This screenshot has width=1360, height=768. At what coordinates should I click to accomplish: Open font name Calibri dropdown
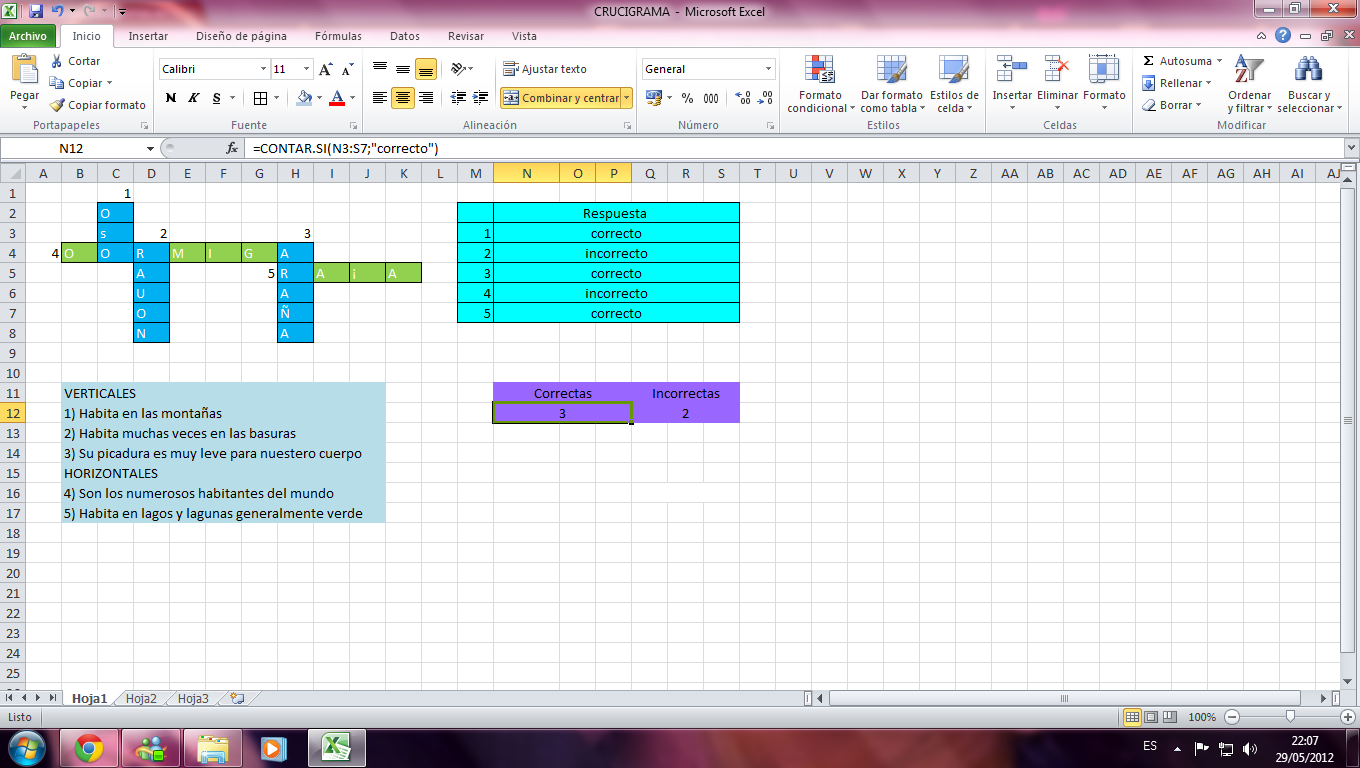click(264, 69)
